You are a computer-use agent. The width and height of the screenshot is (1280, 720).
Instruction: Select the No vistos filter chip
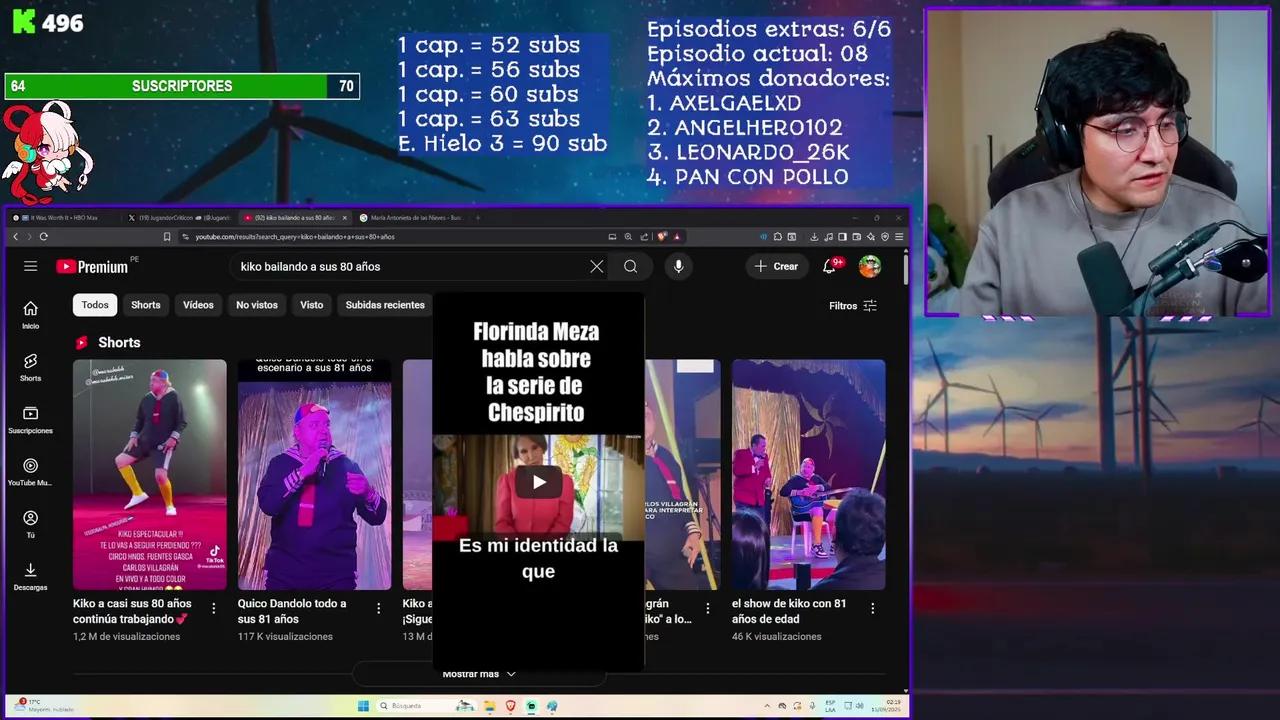257,305
